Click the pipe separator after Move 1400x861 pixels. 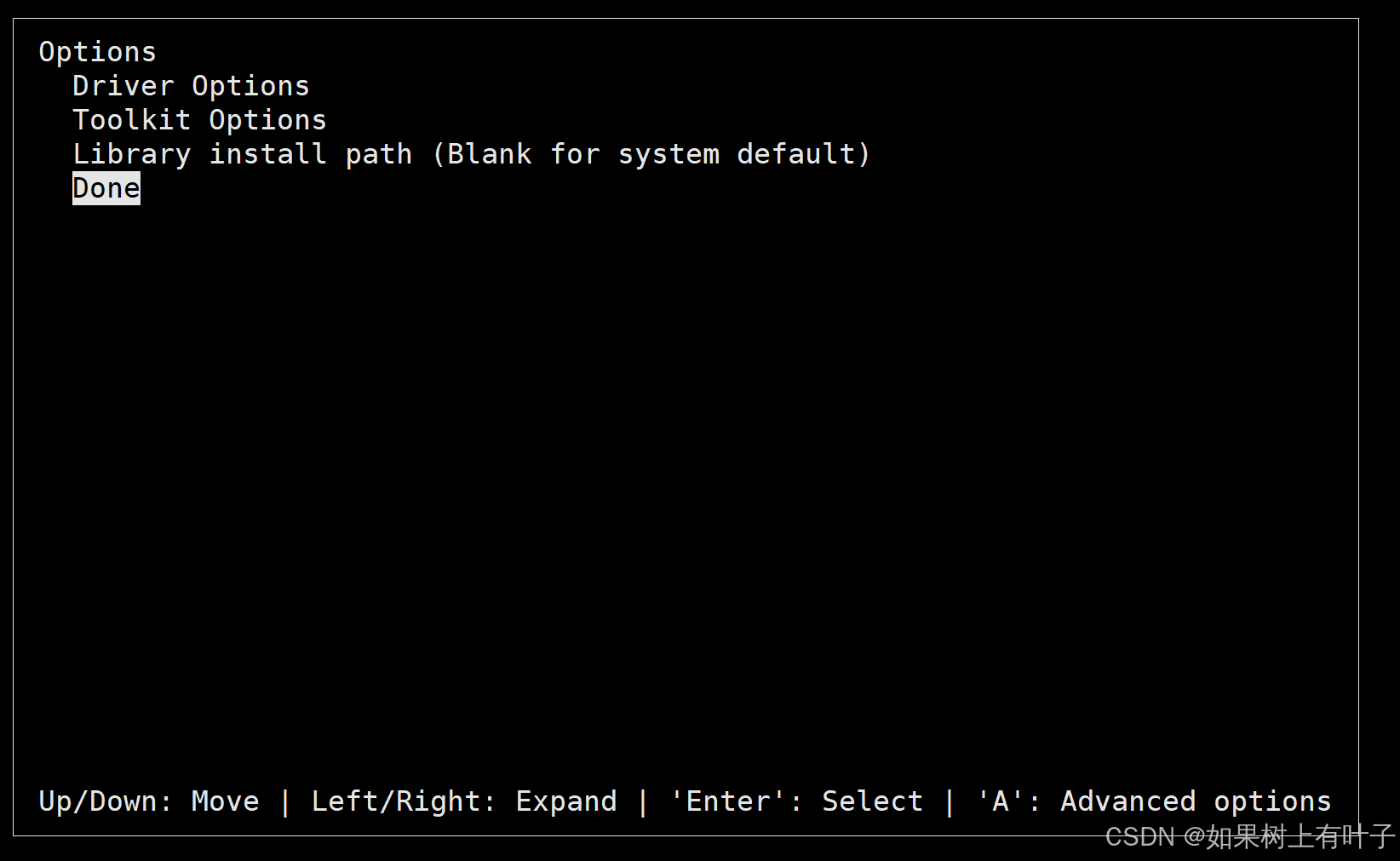pos(285,801)
